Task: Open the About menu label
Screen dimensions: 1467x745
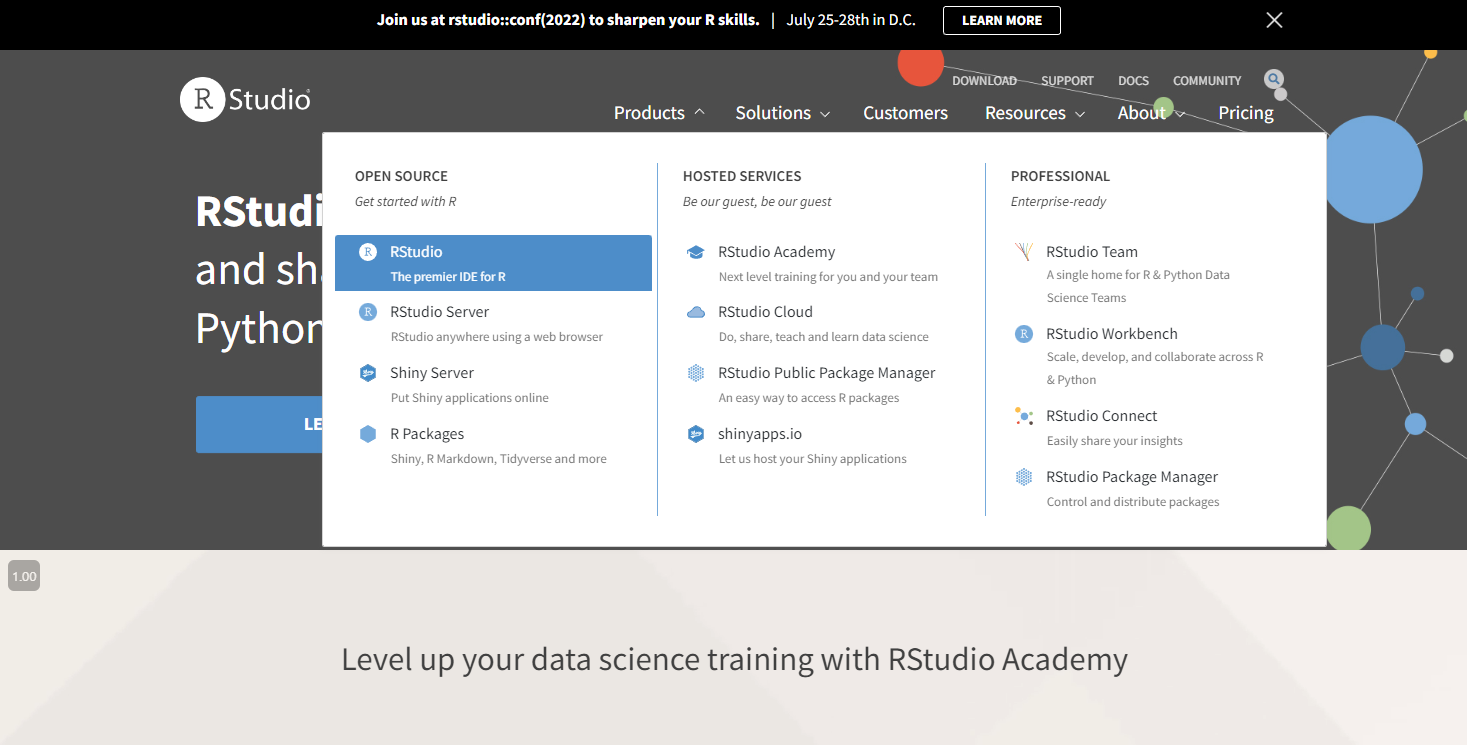Action: click(x=1142, y=113)
